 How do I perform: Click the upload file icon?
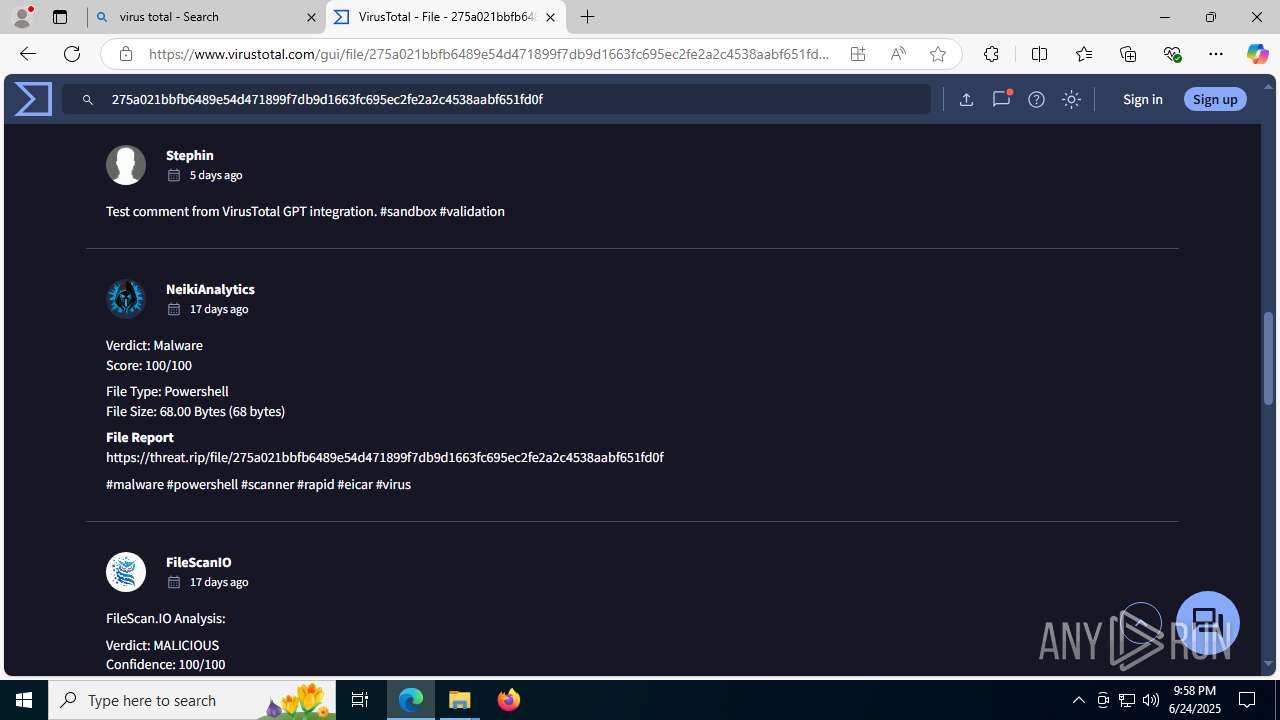966,99
